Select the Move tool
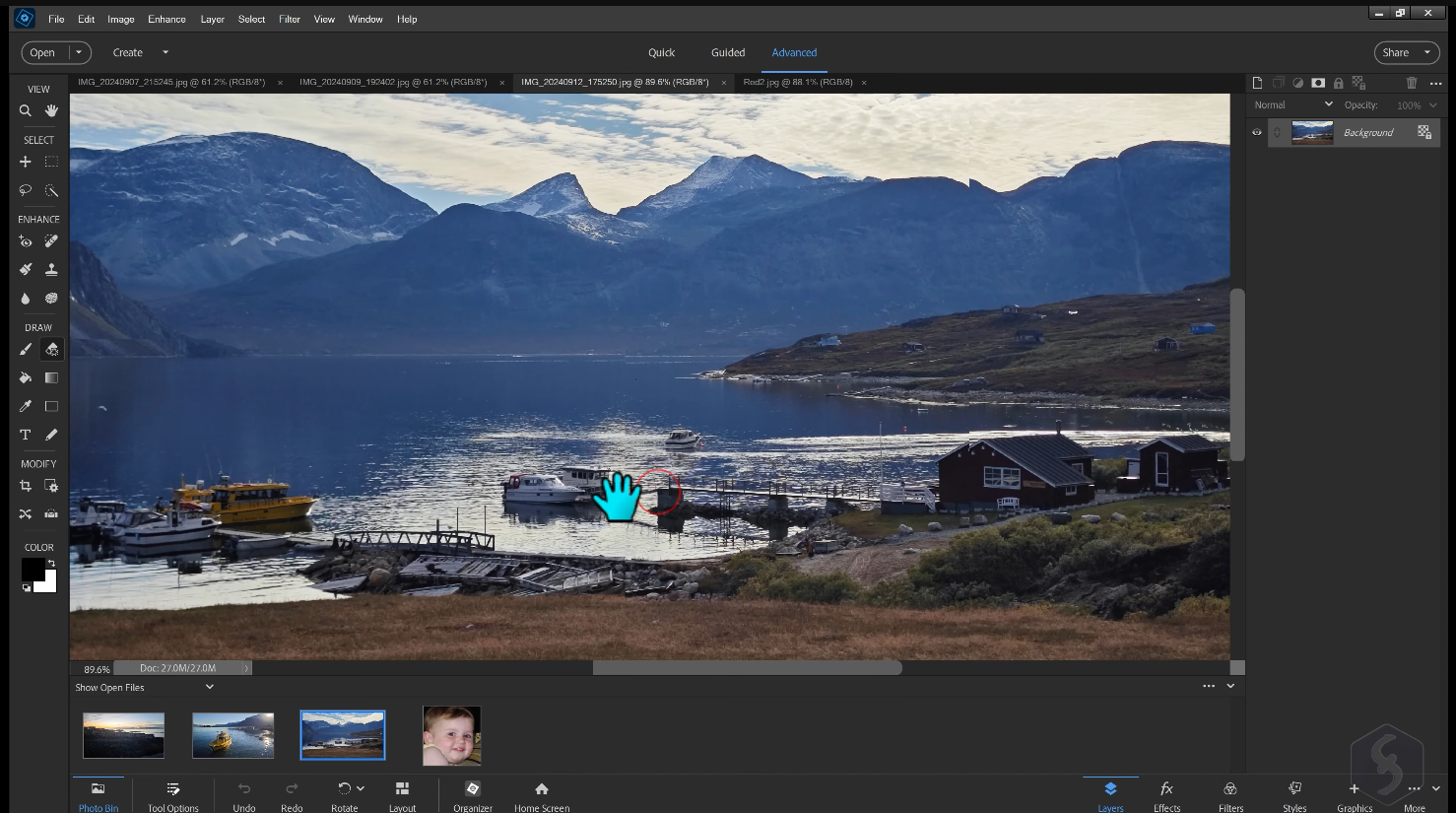The image size is (1456, 813). pyautogui.click(x=26, y=162)
